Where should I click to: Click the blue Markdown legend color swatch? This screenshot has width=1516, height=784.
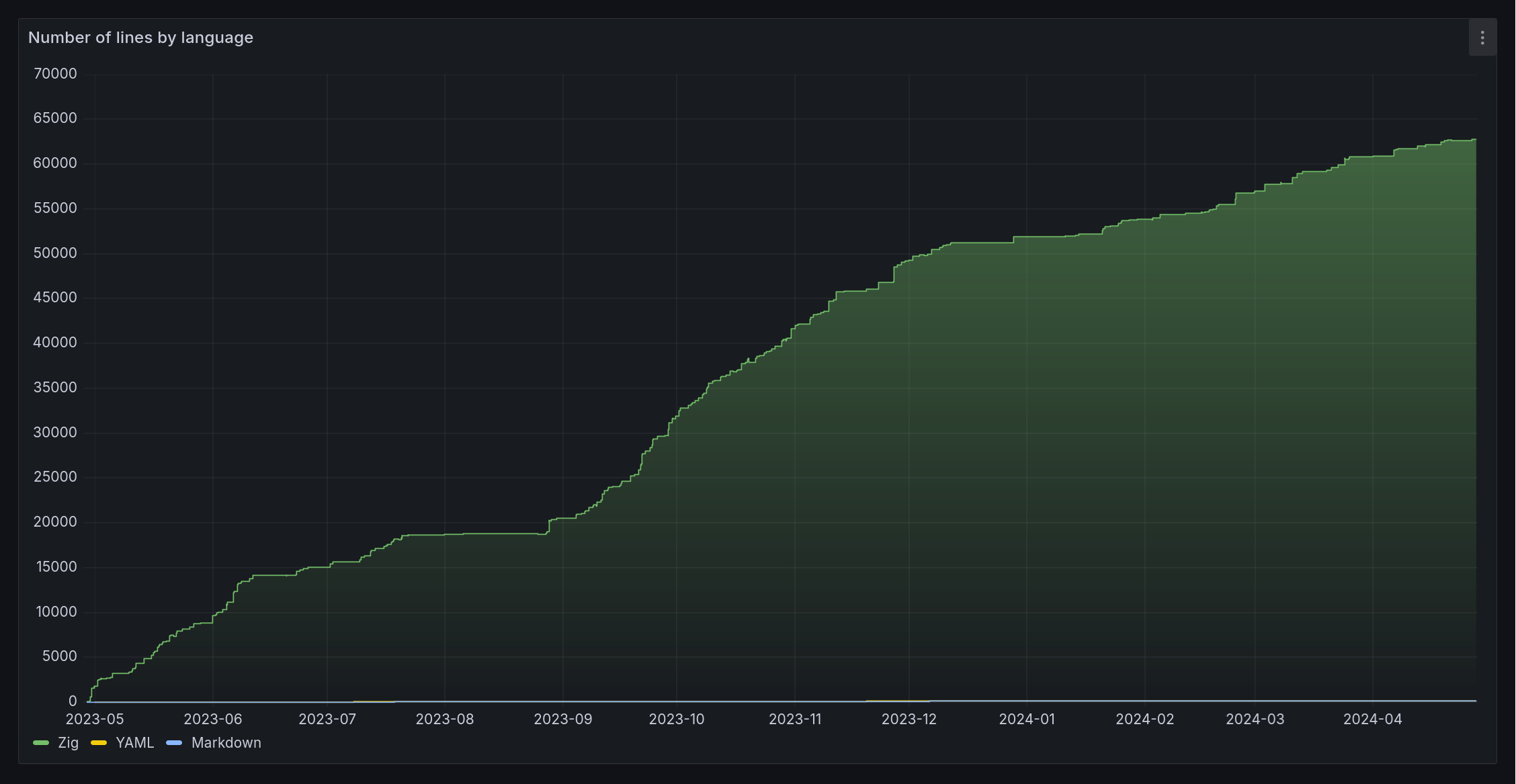[174, 743]
